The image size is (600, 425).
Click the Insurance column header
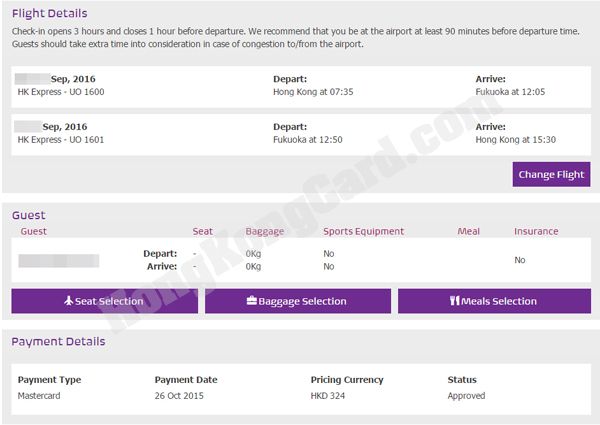(536, 231)
